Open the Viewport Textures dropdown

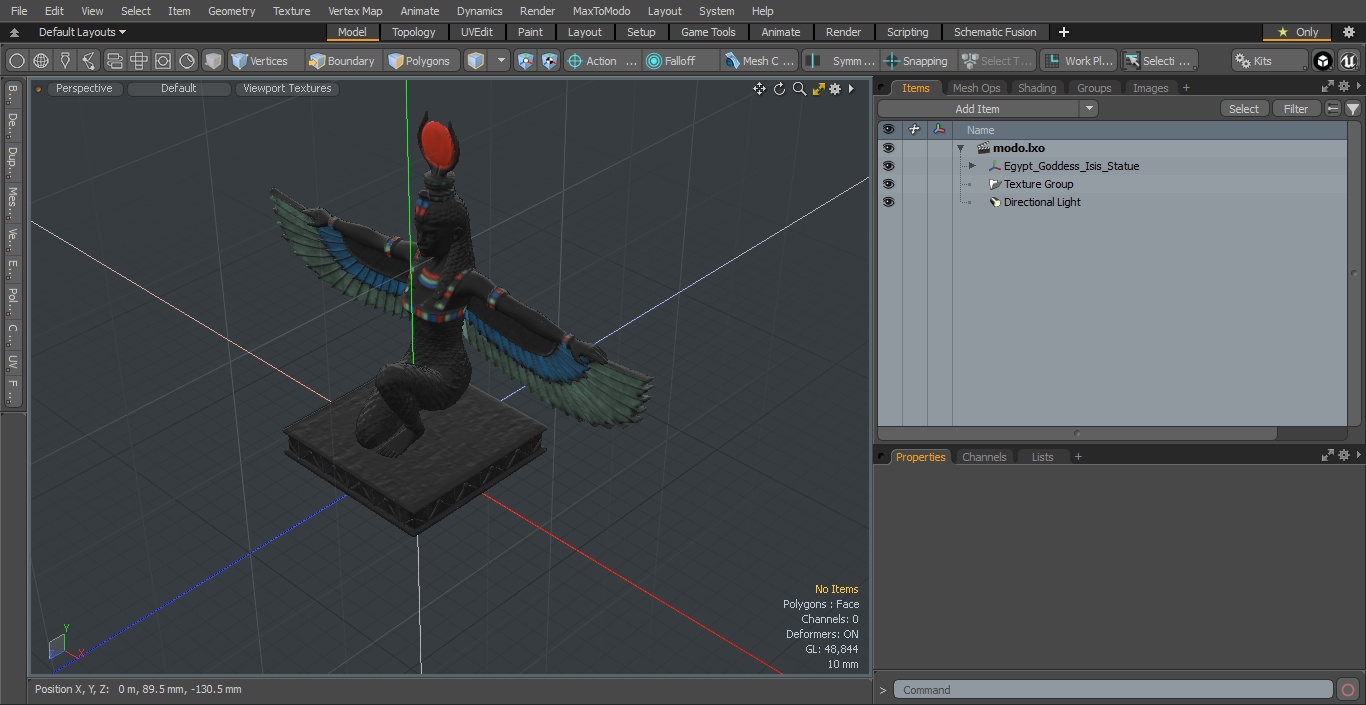click(287, 88)
